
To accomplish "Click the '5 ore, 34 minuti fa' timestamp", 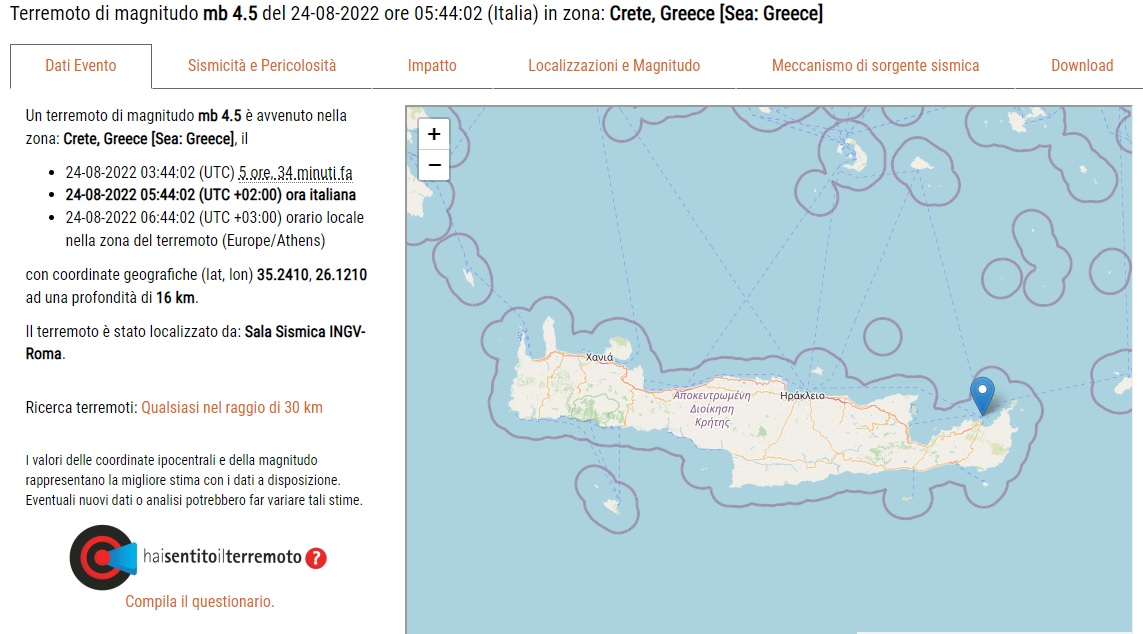I will 295,173.
